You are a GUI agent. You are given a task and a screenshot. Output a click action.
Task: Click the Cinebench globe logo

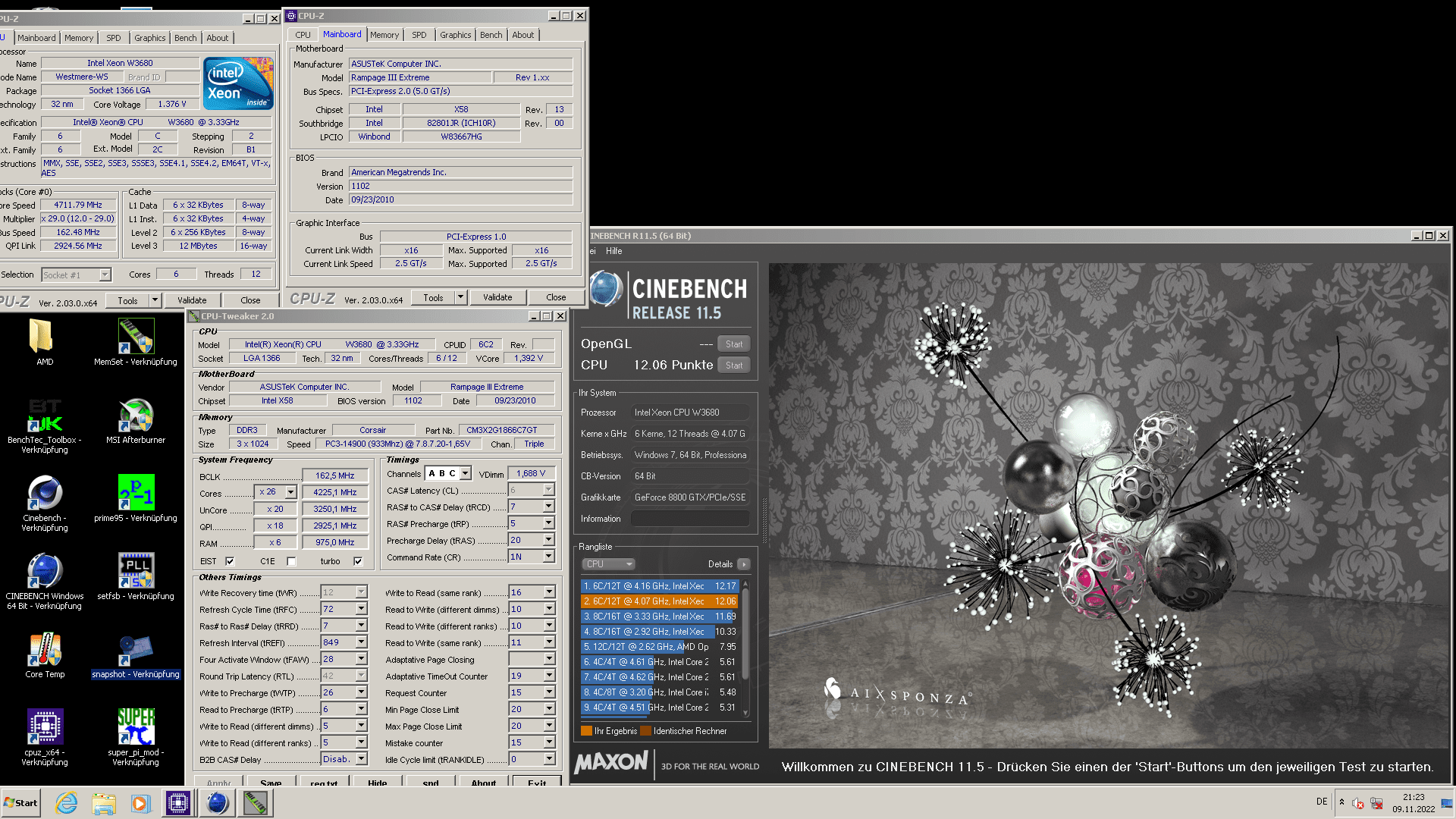(x=605, y=289)
